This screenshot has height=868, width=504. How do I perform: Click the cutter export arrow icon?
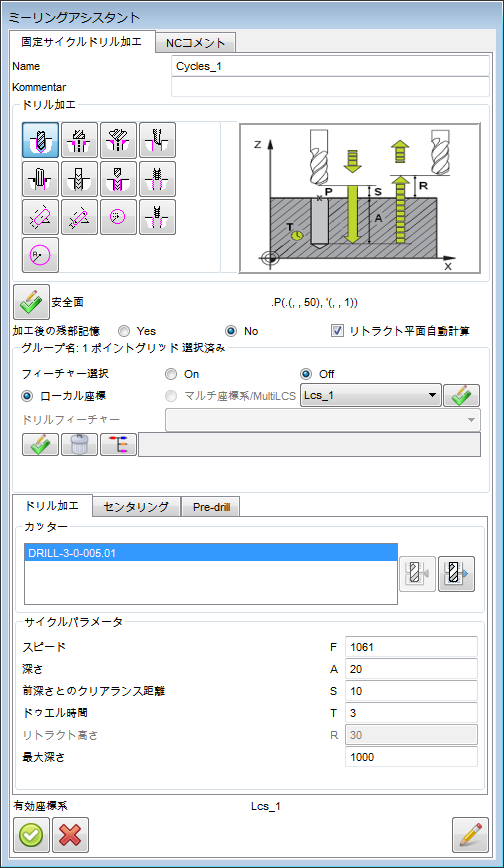click(456, 574)
